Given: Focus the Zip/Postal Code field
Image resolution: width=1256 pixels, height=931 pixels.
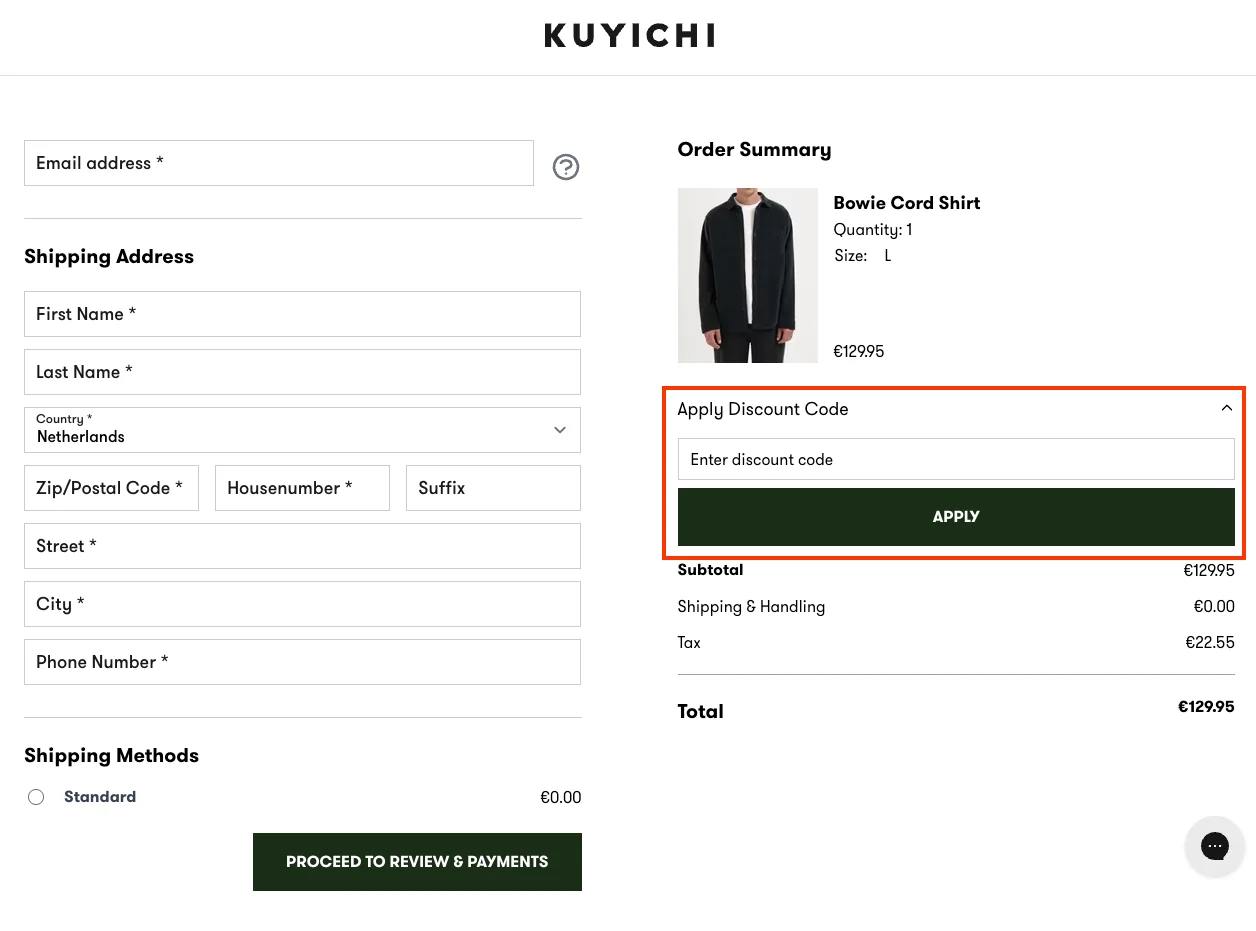Looking at the screenshot, I should [111, 488].
